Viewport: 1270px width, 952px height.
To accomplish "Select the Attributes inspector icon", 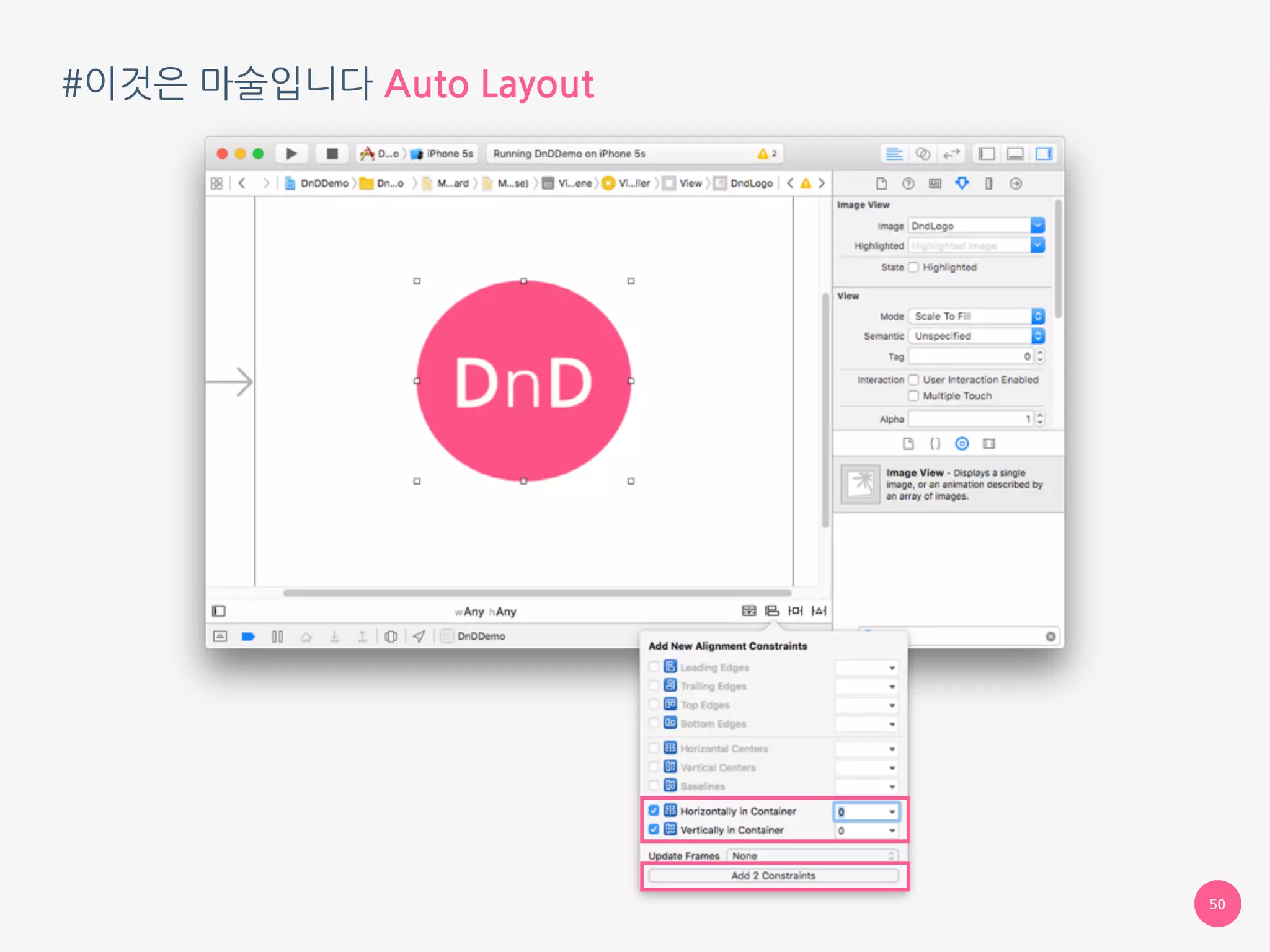I will click(x=962, y=183).
